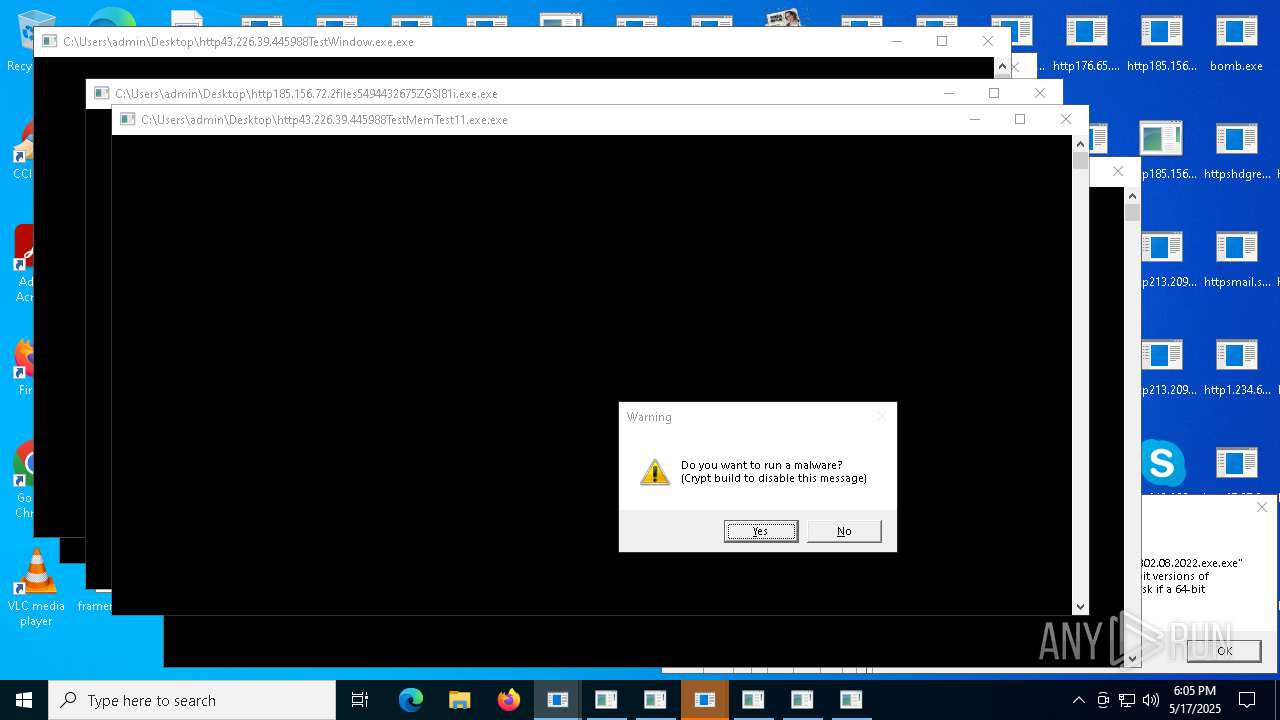
Task: Click the yellow warning triangle icon
Action: coord(655,472)
